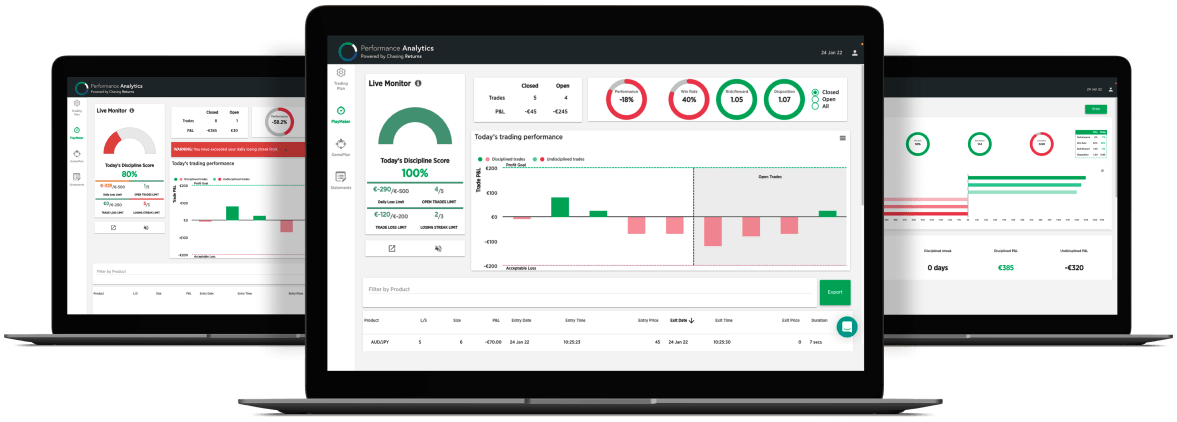Click the red warning banner on left laptop
This screenshot has width=1177, height=422.
tap(239, 149)
